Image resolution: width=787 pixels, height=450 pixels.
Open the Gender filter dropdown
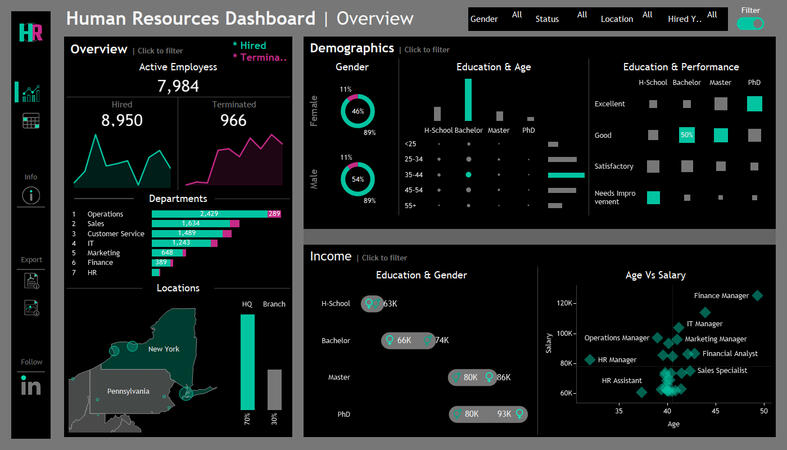(x=497, y=18)
